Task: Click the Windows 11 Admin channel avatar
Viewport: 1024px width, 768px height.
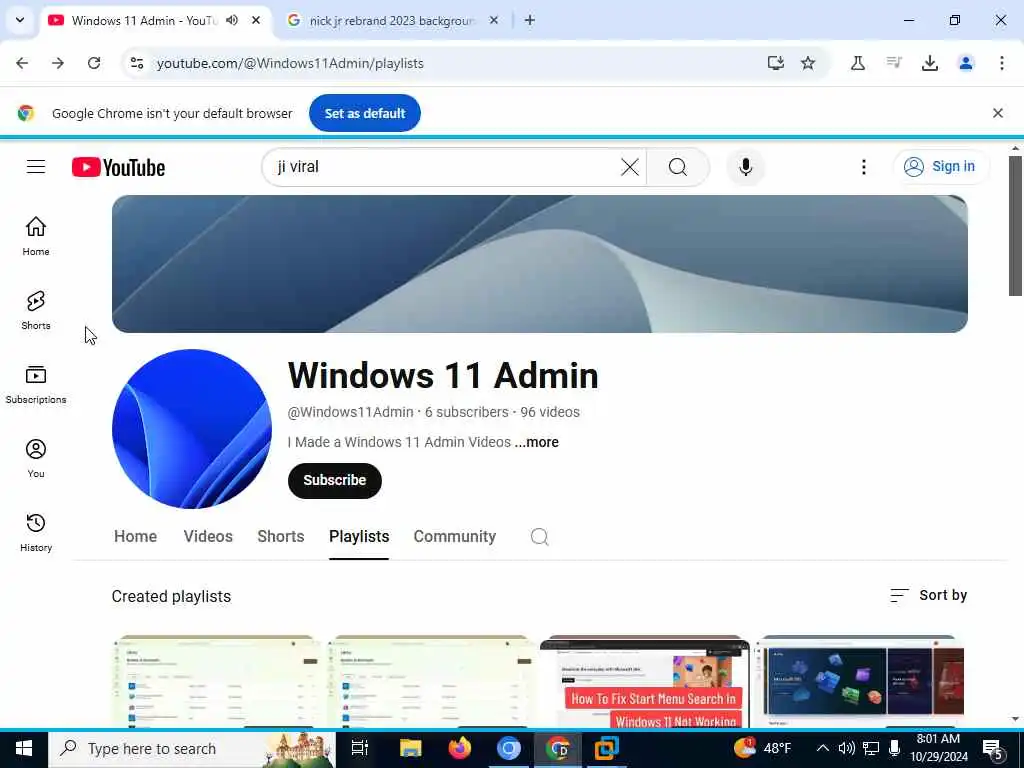Action: (x=191, y=429)
